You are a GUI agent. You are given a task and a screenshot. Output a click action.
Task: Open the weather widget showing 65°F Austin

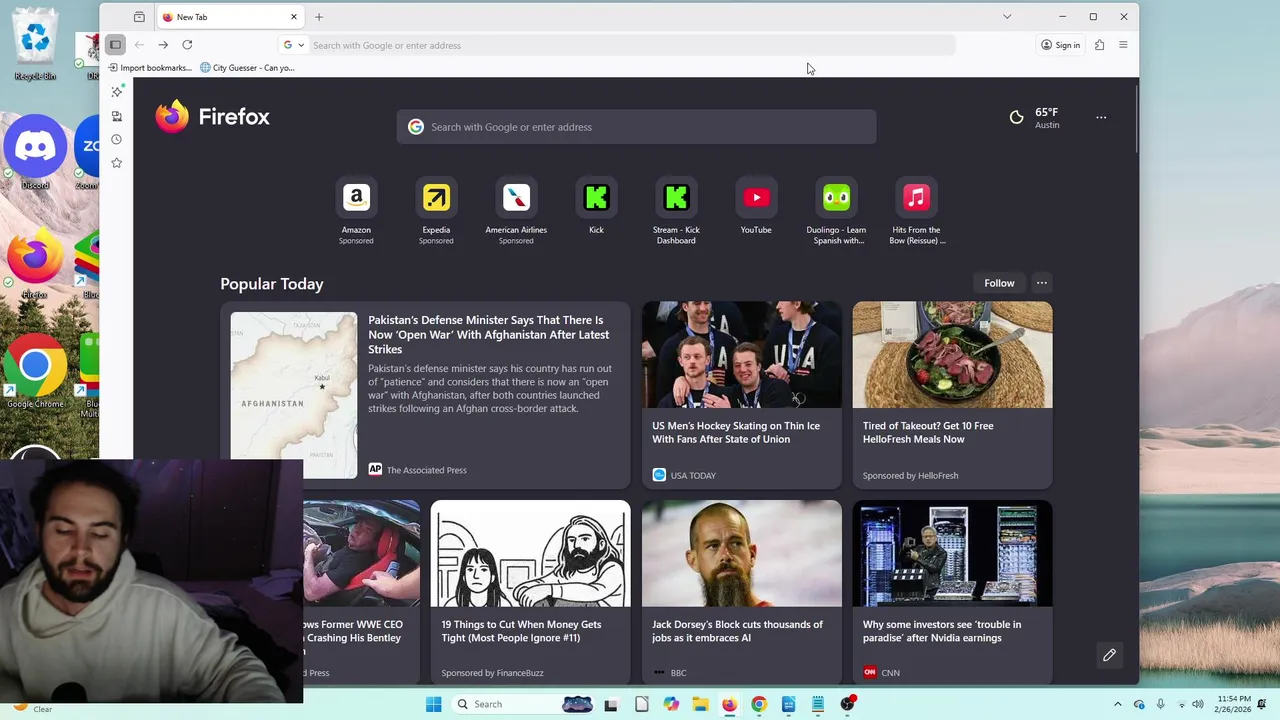1034,118
